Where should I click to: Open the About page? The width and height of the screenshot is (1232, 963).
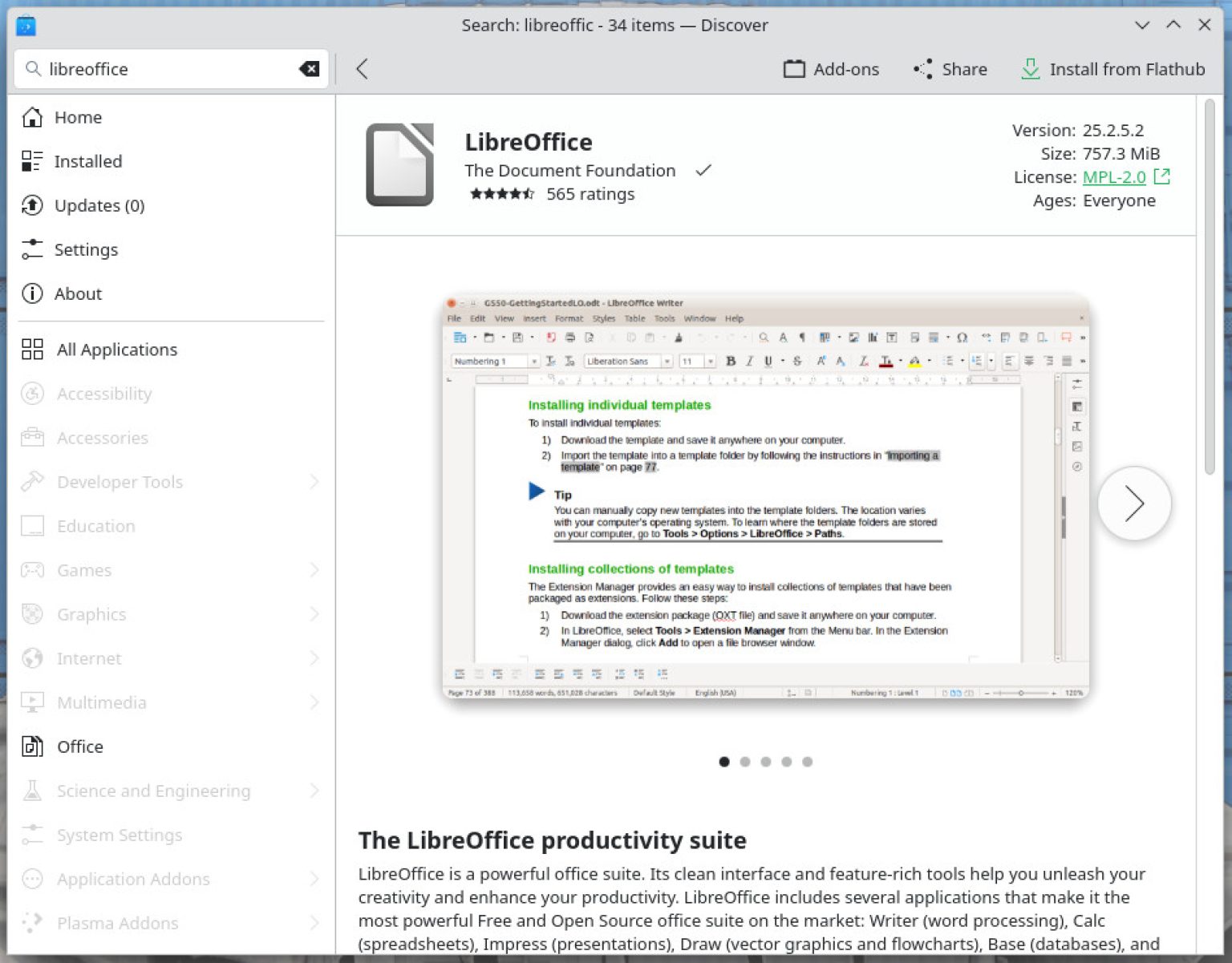tap(78, 293)
